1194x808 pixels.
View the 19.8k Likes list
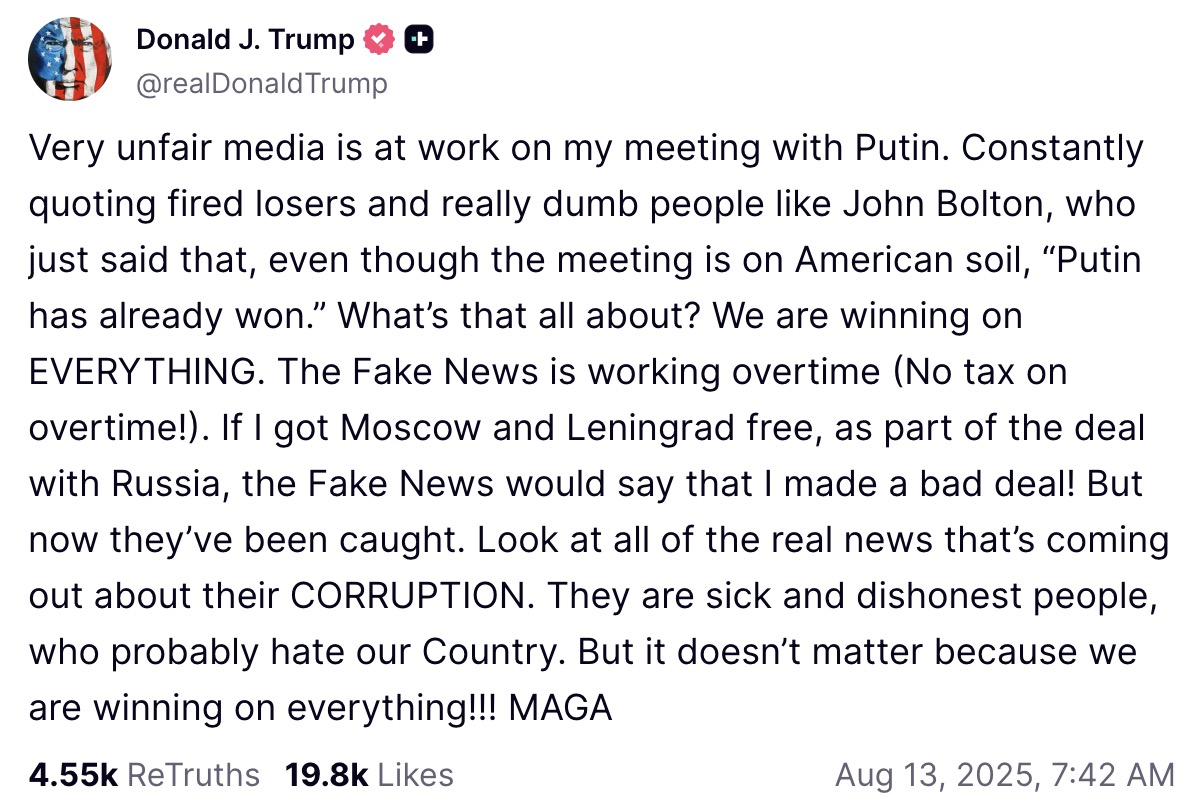point(369,774)
